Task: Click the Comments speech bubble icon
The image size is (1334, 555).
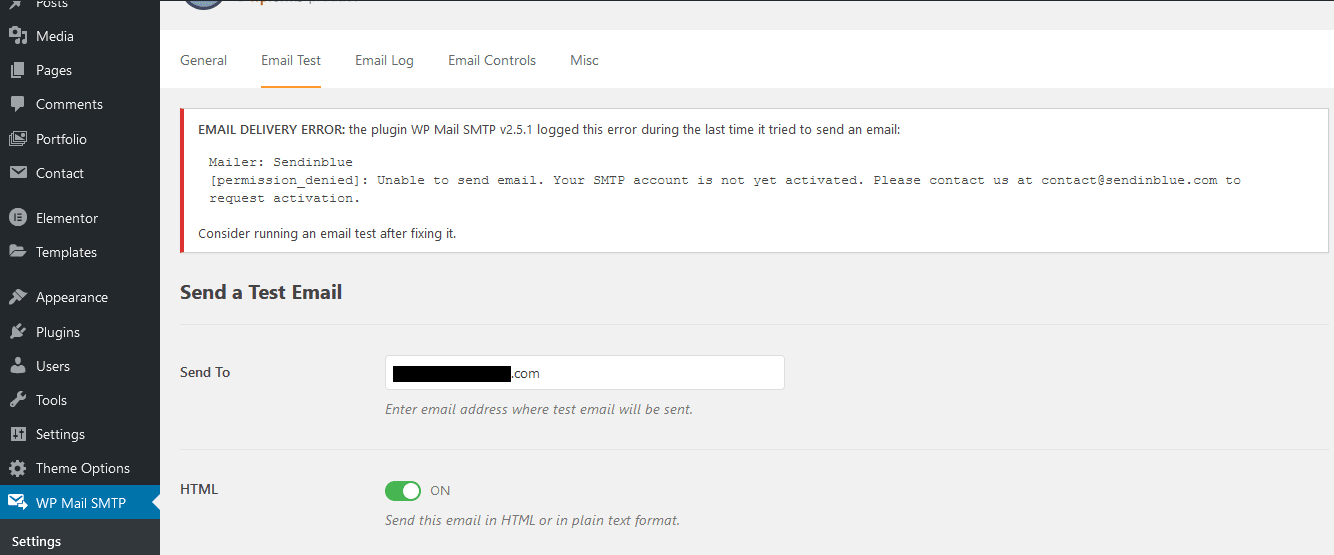Action: click(18, 104)
